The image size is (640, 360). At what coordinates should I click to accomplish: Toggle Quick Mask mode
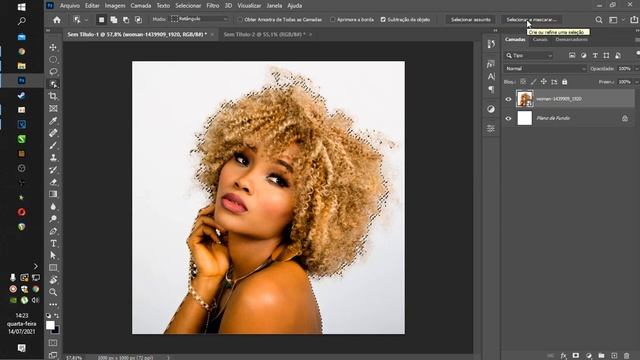[x=53, y=343]
